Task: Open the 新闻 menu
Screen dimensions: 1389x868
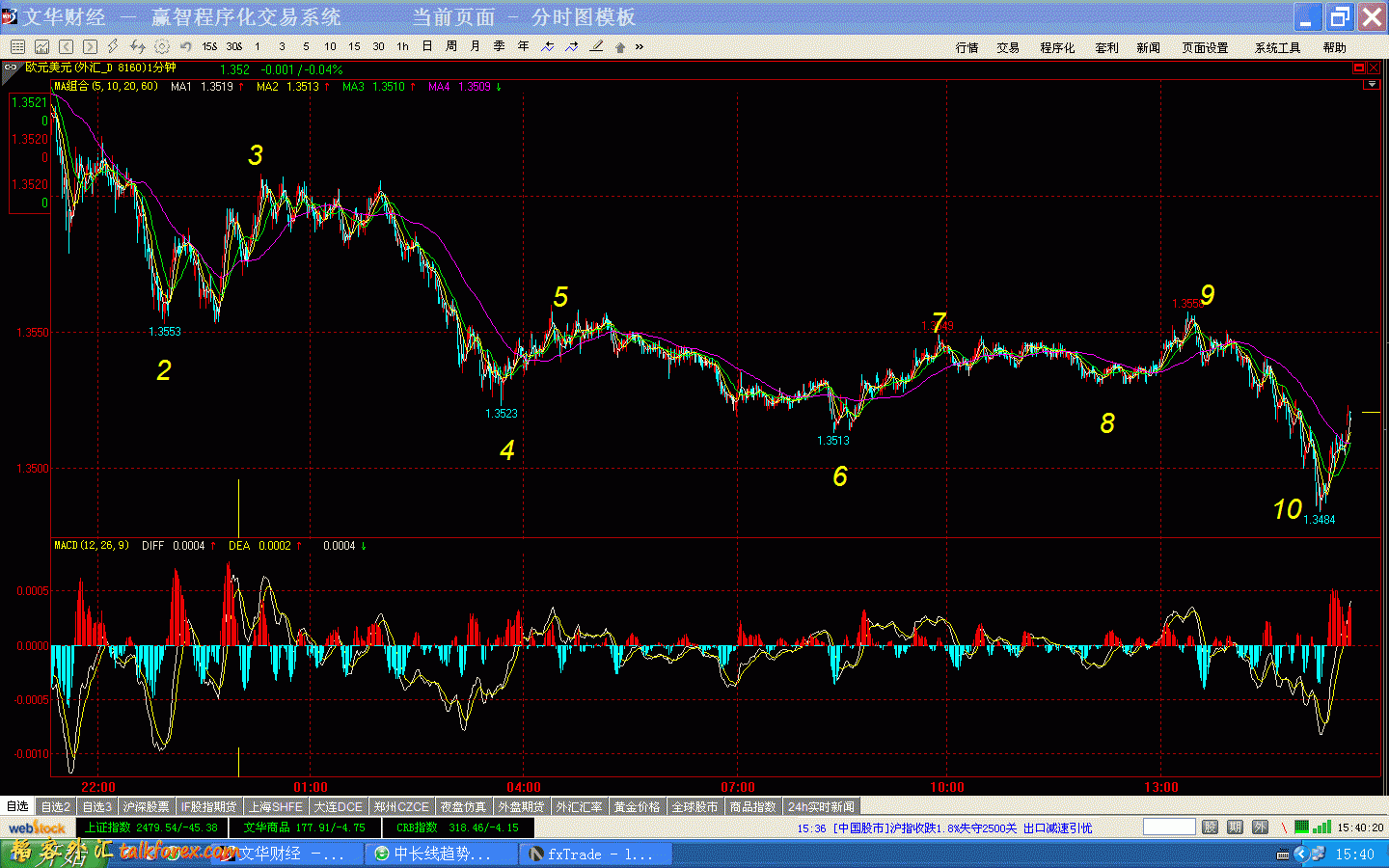Action: pos(1148,47)
